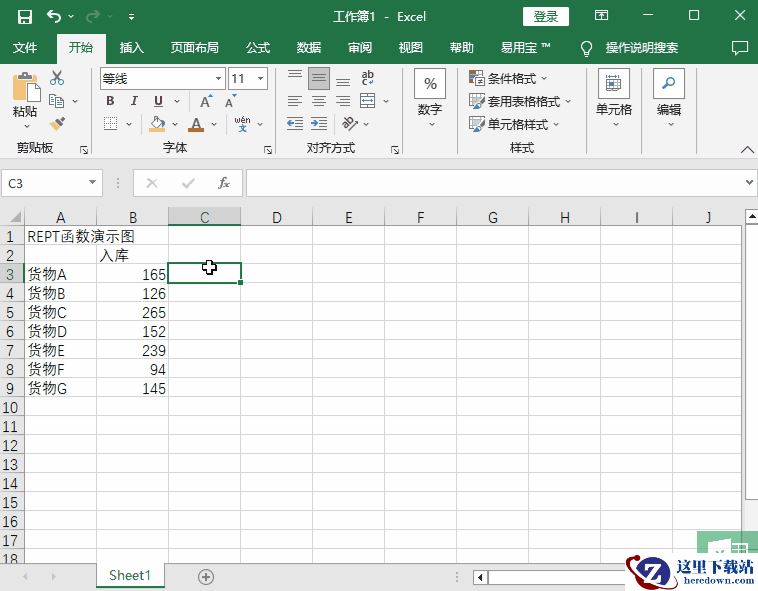Open the 公式 ribbon tab
Viewport: 758px width, 591px height.
click(258, 48)
